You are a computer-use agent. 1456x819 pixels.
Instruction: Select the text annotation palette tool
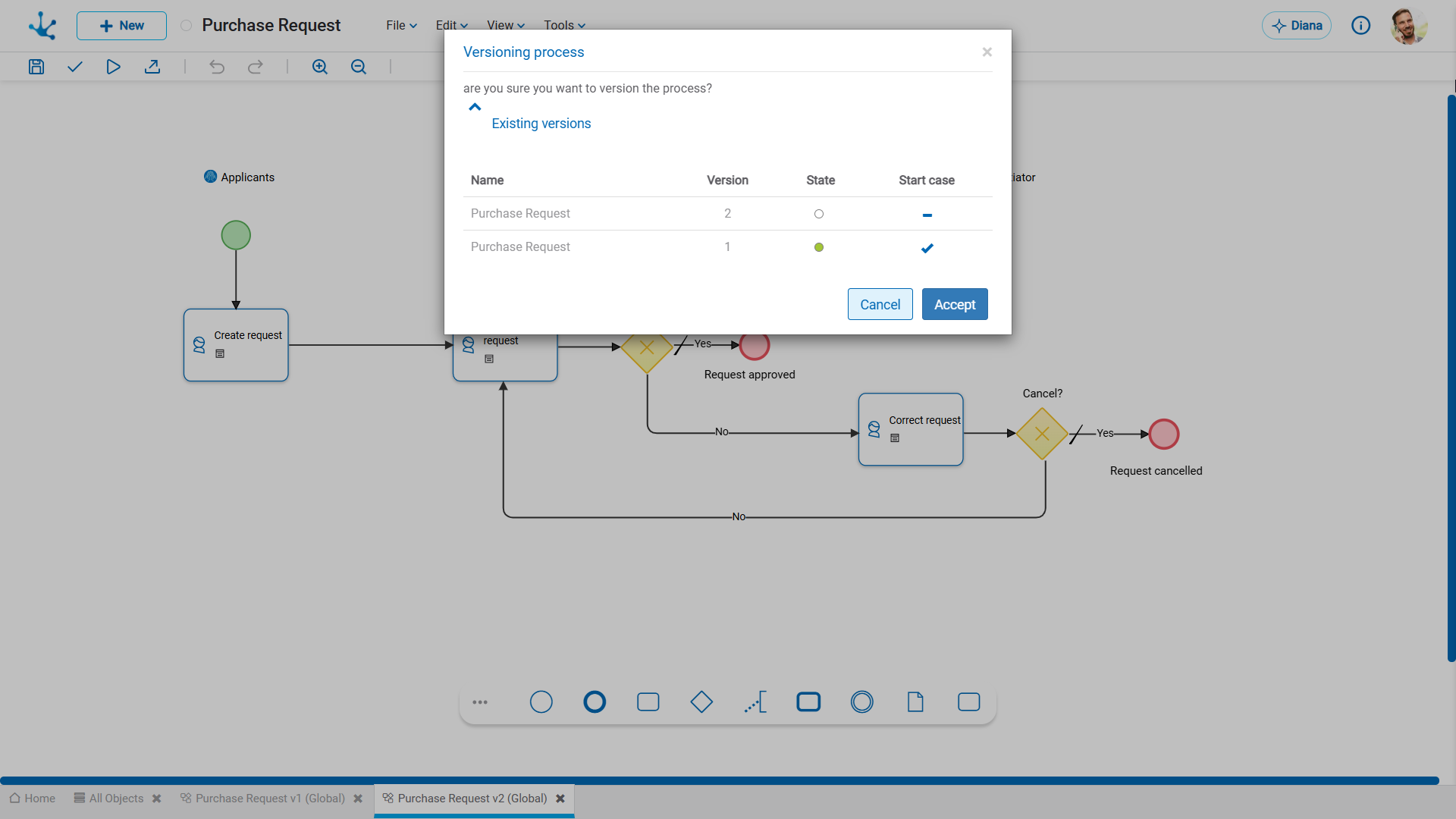755,702
